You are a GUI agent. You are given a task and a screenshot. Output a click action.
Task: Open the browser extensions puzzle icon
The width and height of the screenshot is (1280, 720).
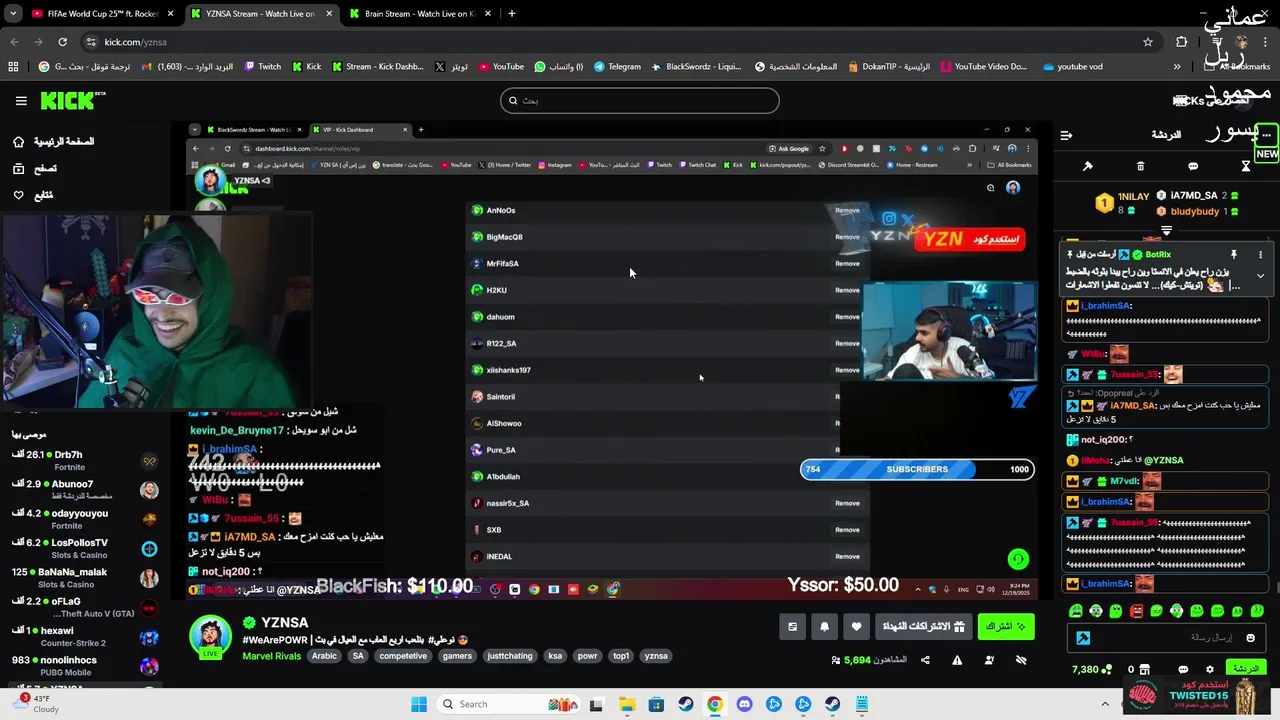[1182, 42]
